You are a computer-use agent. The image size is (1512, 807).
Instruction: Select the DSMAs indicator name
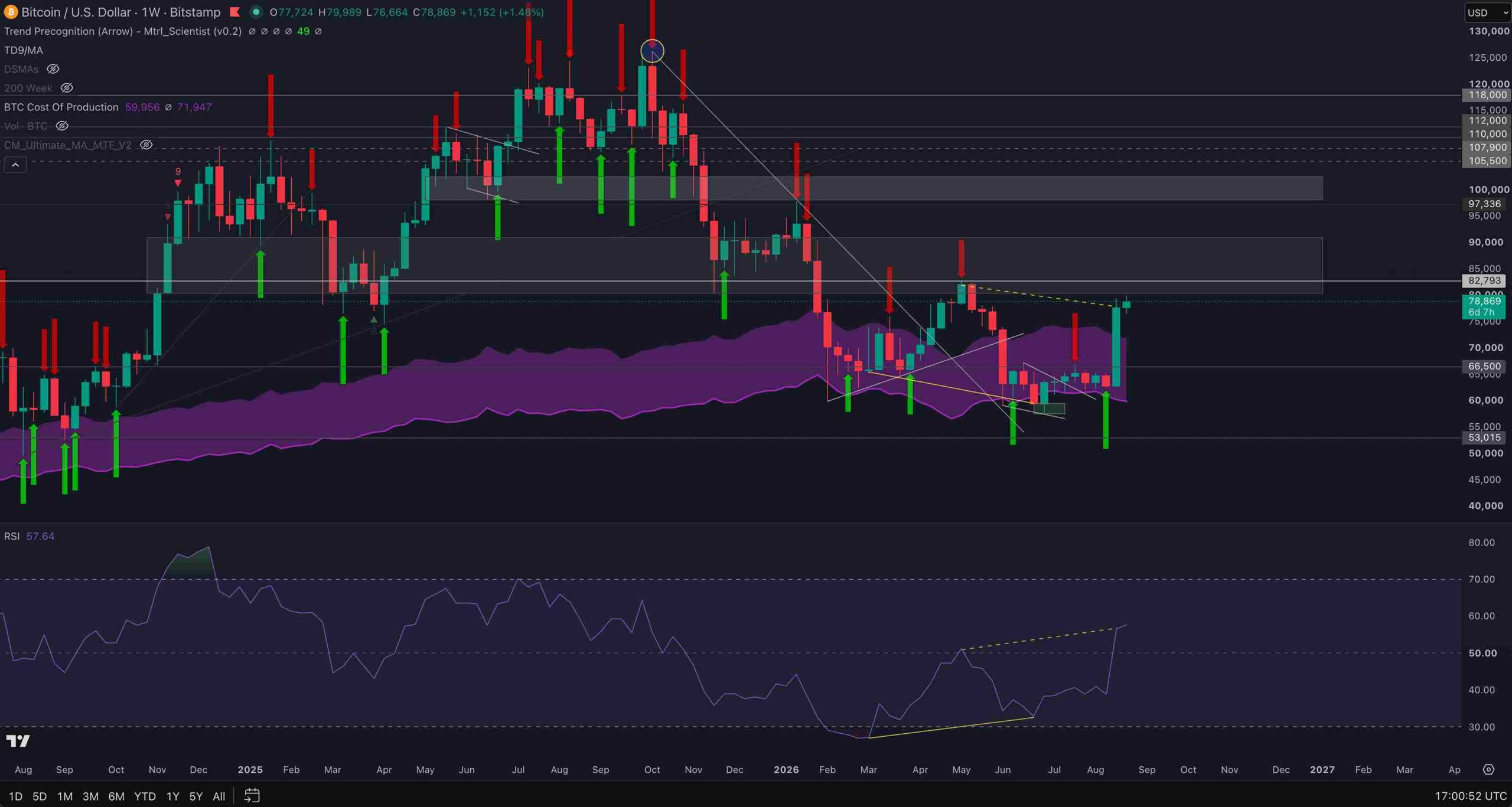click(x=21, y=69)
